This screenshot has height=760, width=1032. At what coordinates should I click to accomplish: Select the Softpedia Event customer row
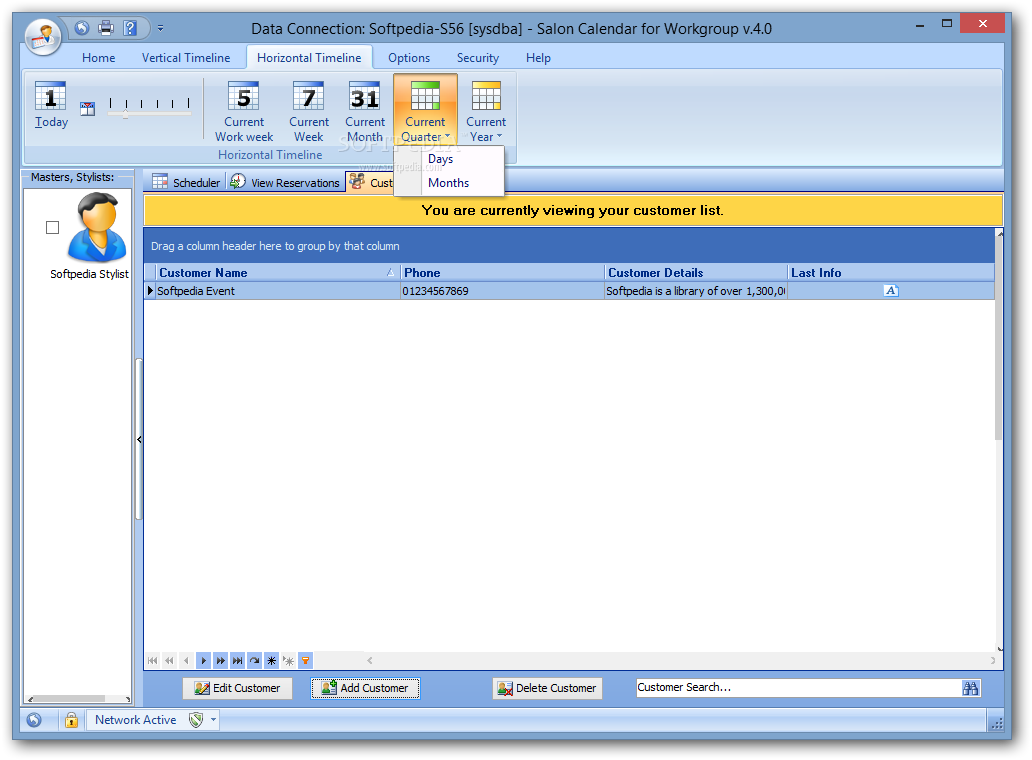[569, 291]
